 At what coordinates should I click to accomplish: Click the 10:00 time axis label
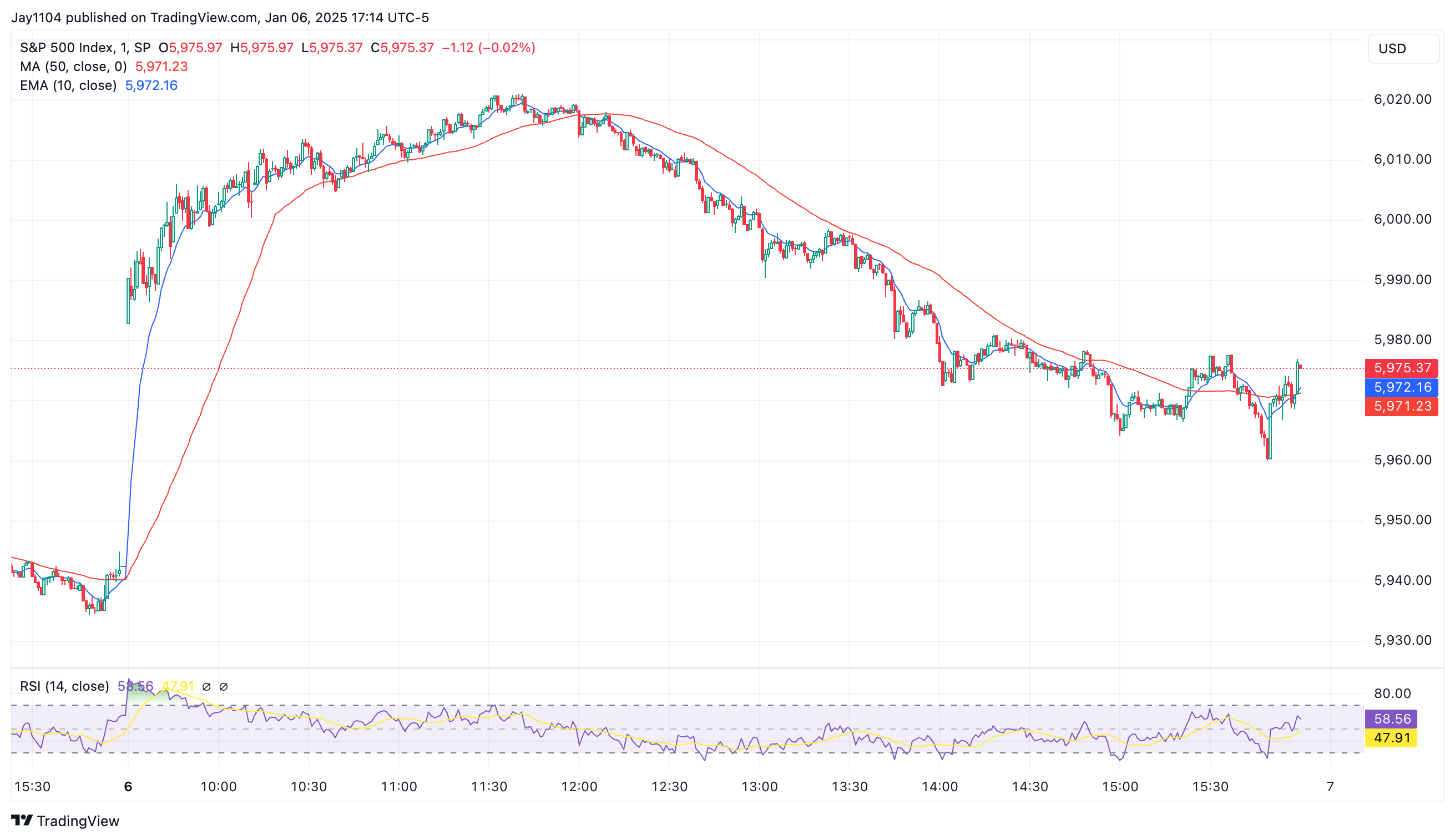click(219, 787)
